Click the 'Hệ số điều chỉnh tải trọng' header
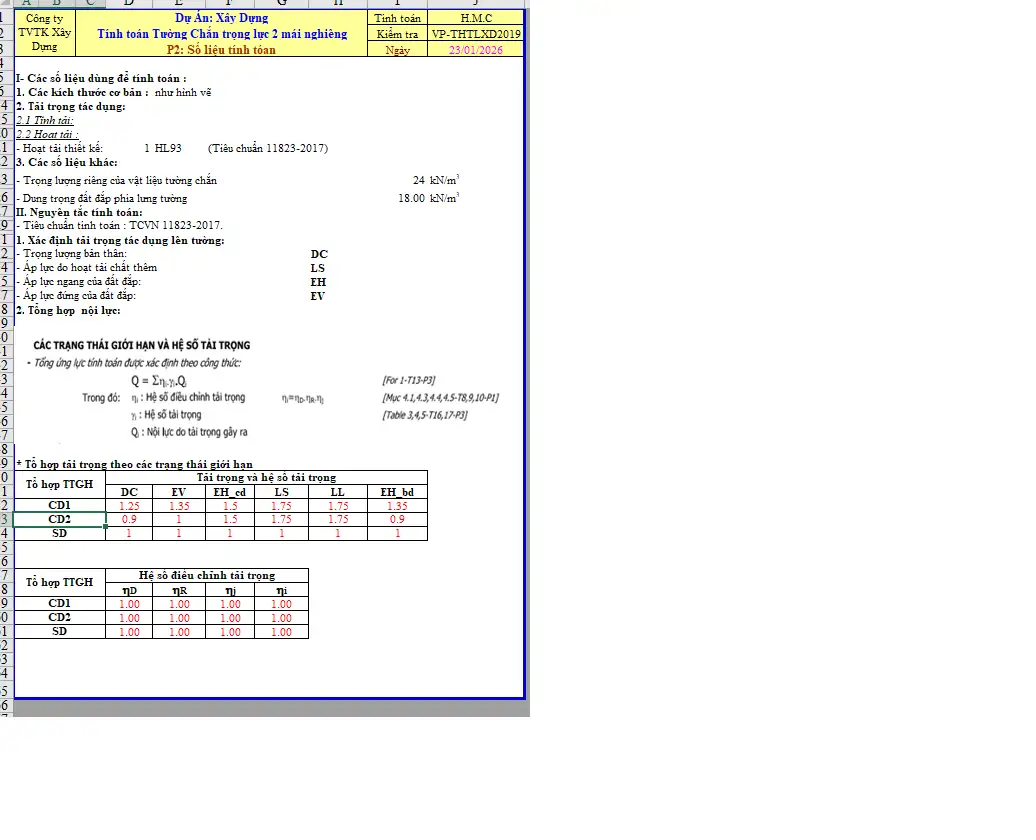This screenshot has height=840, width=1036. 206,575
